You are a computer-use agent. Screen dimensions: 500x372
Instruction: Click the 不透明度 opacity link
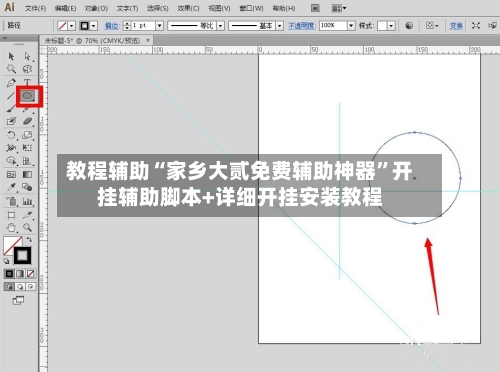point(302,26)
